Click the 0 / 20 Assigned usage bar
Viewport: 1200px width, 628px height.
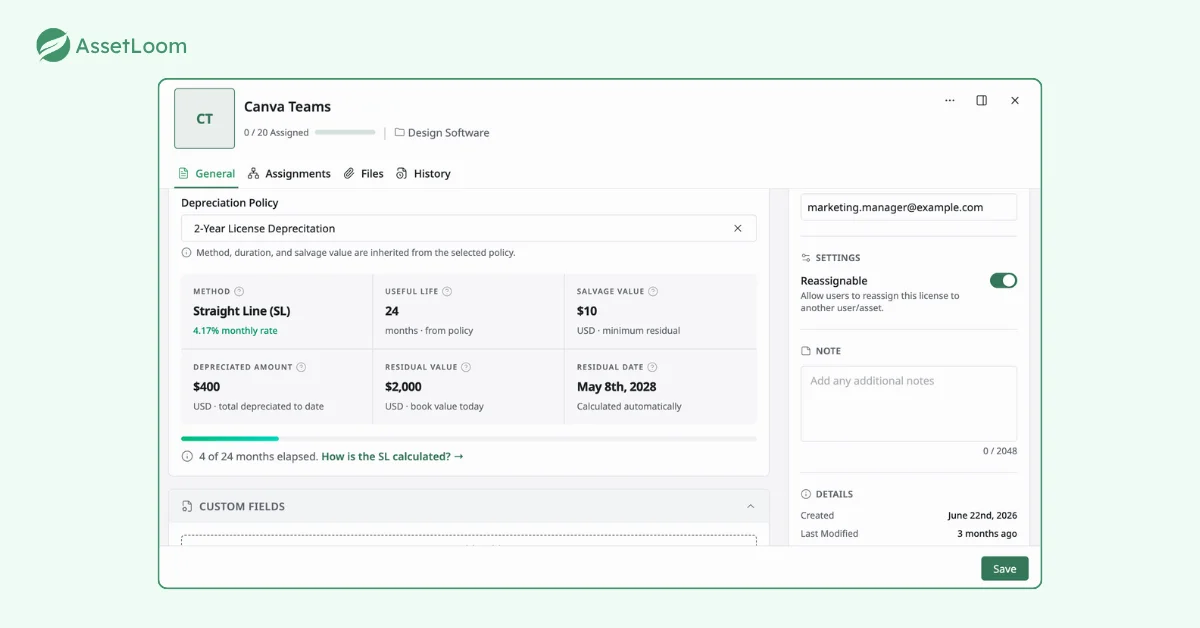pos(345,132)
